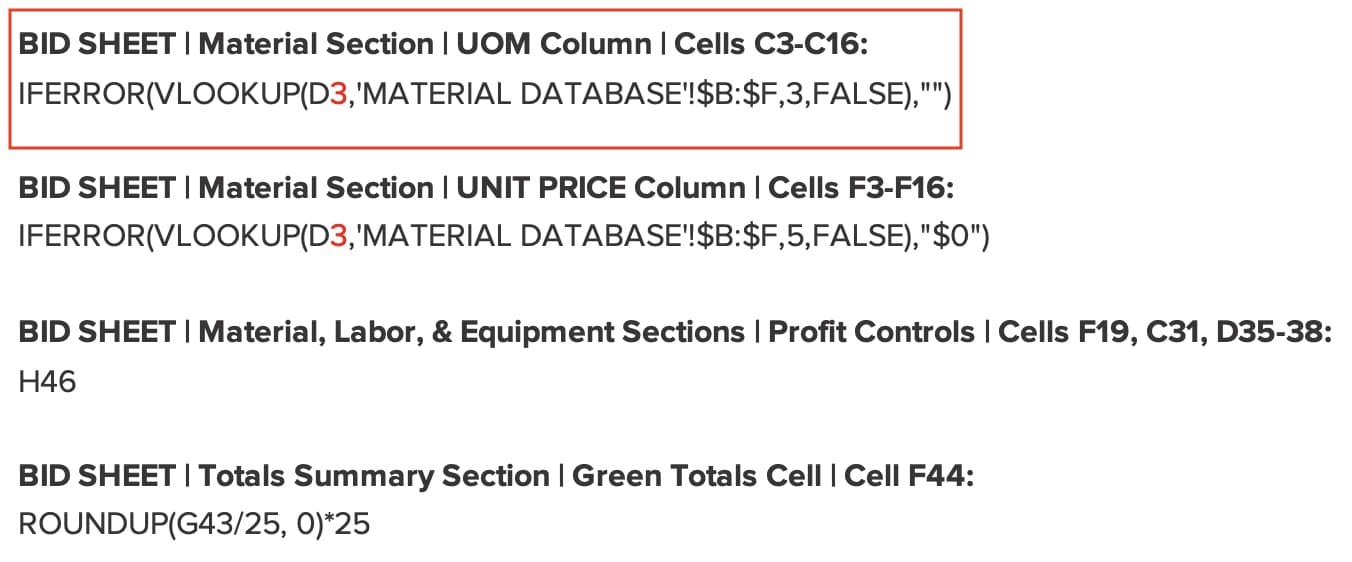Click "Material, Labor, & Equipment Sections" text
The width and height of the screenshot is (1352, 562).
coord(472,332)
